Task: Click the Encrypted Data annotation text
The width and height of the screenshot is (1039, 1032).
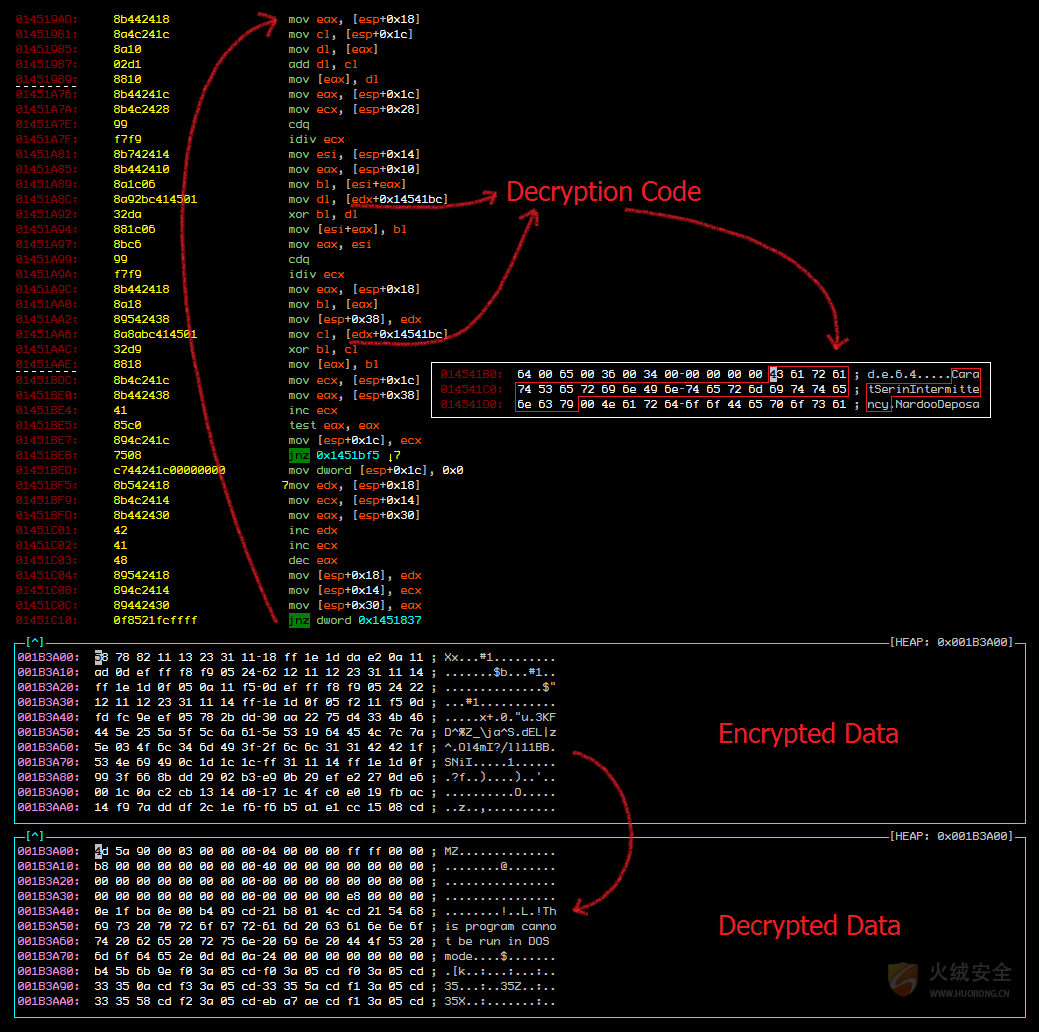Action: [808, 734]
